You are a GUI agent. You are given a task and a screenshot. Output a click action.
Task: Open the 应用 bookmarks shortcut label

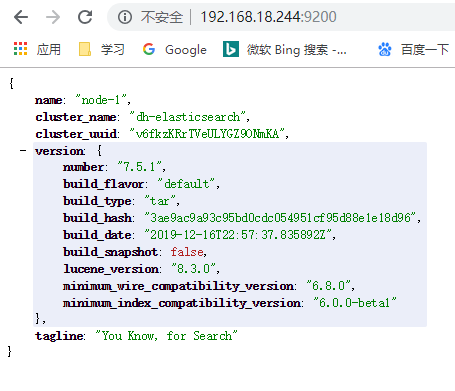[x=49, y=49]
